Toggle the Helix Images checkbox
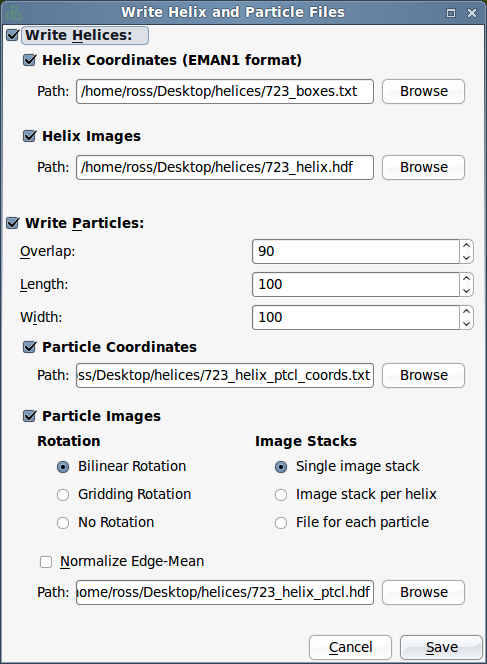The width and height of the screenshot is (487, 664). click(29, 136)
